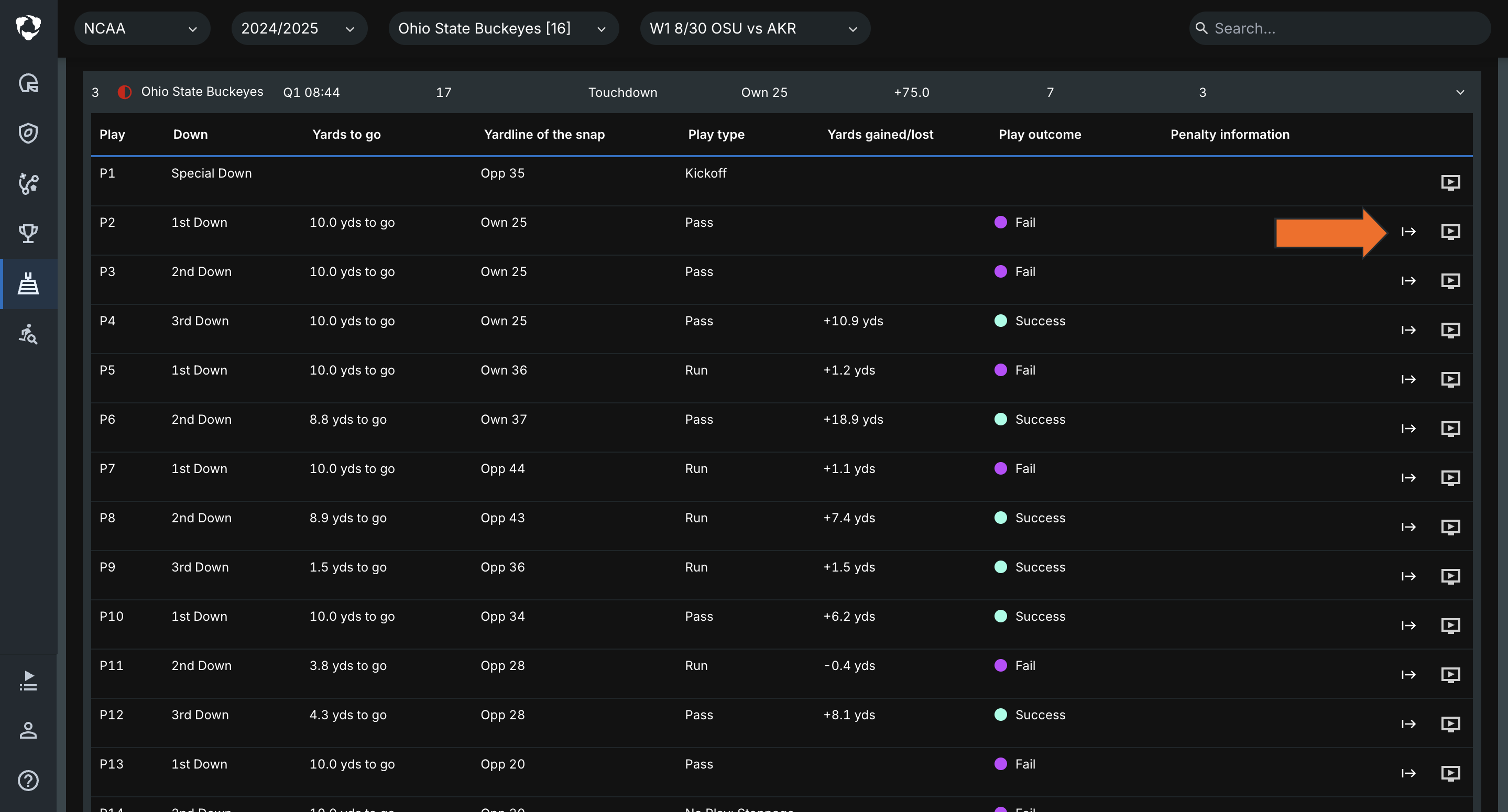Viewport: 1508px width, 812px height.
Task: Open the playlist icon in sidebar
Action: [28, 681]
